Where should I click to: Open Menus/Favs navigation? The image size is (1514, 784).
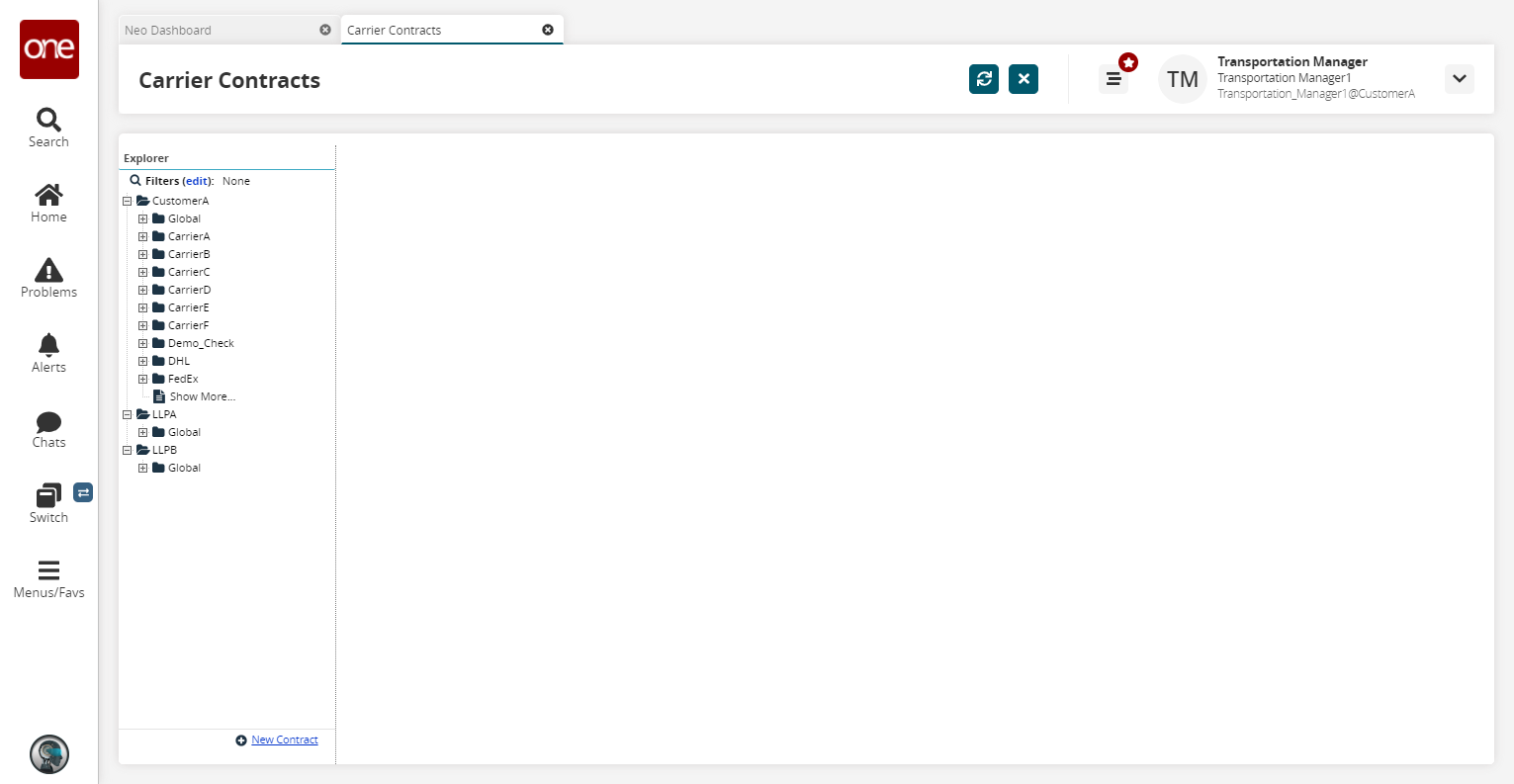click(48, 579)
